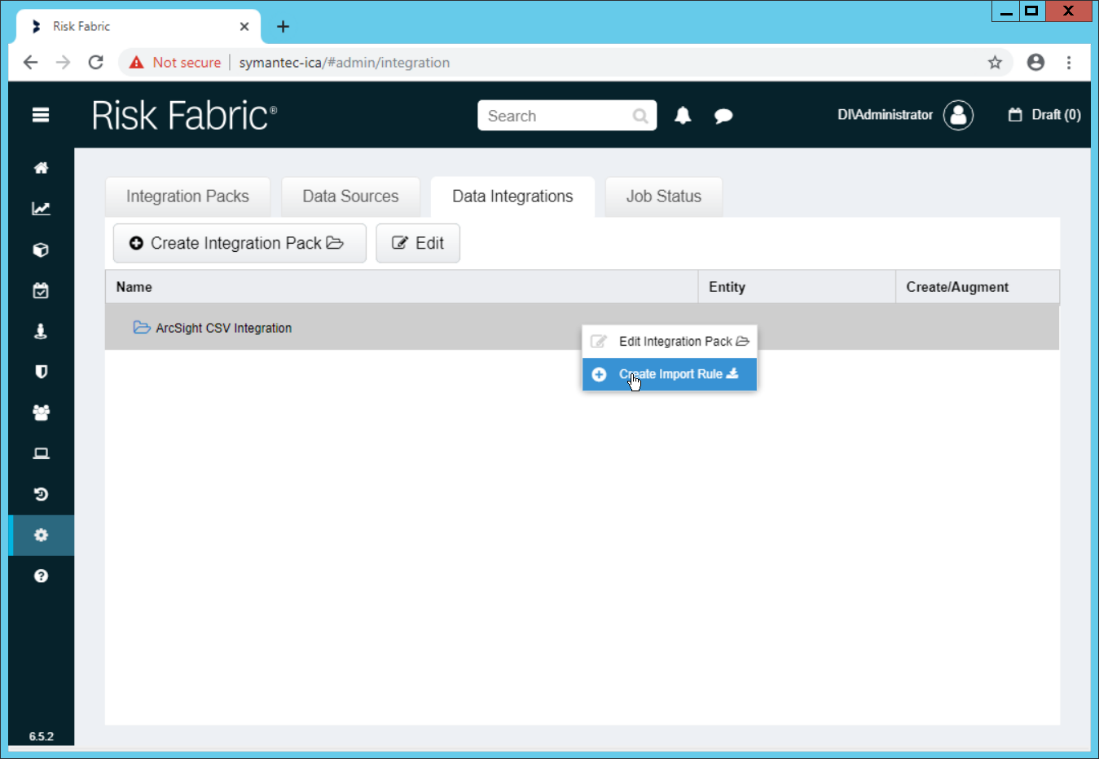Screen dimensions: 1099x759
Task: Open the help question mark icon
Action: pos(41,576)
